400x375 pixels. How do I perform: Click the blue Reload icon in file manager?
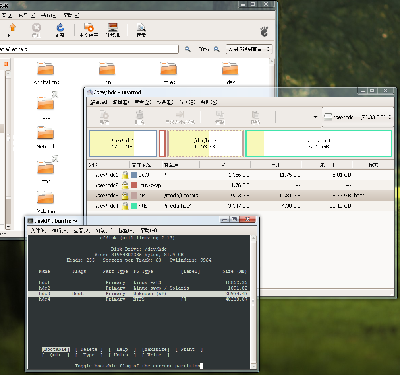(x=60, y=27)
